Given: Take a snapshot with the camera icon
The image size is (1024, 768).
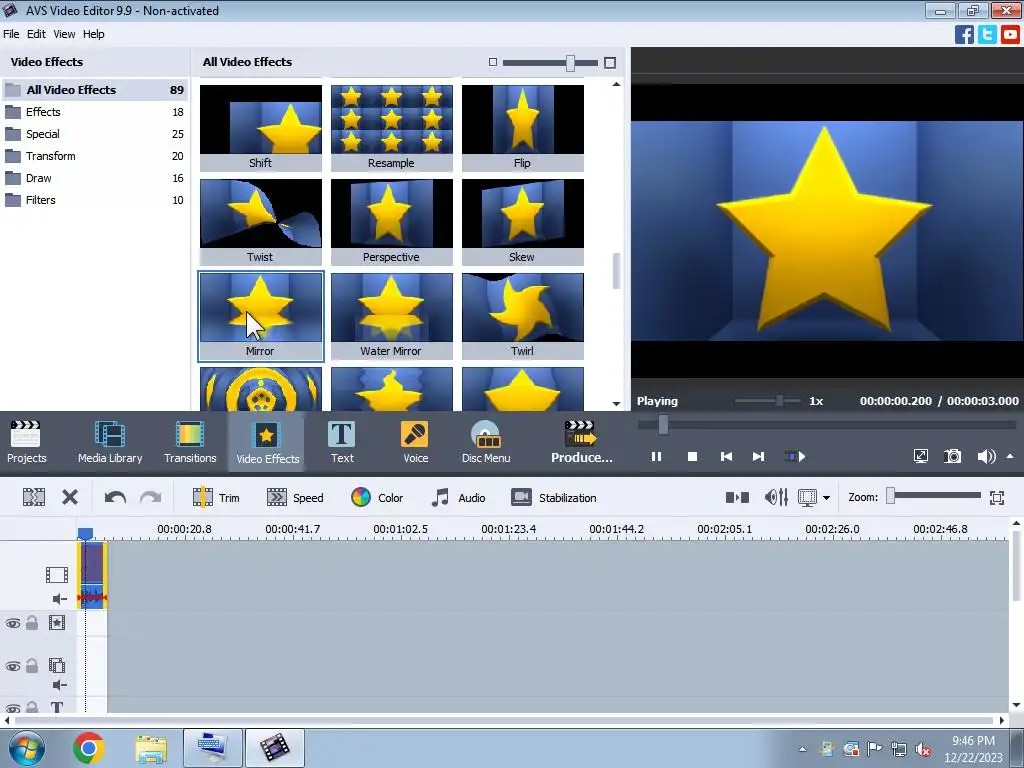Looking at the screenshot, I should (x=953, y=456).
